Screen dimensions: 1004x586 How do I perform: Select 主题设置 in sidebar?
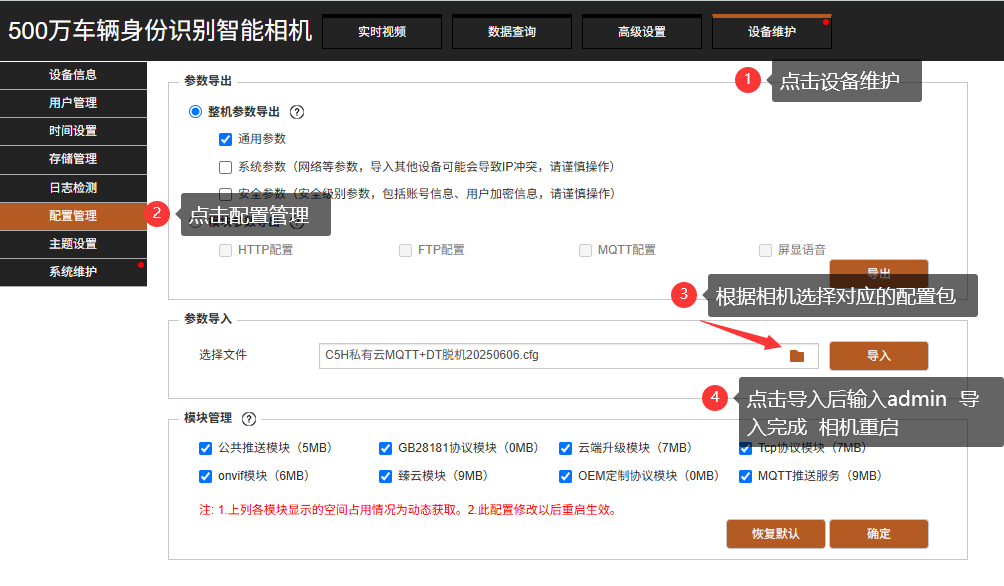73,244
